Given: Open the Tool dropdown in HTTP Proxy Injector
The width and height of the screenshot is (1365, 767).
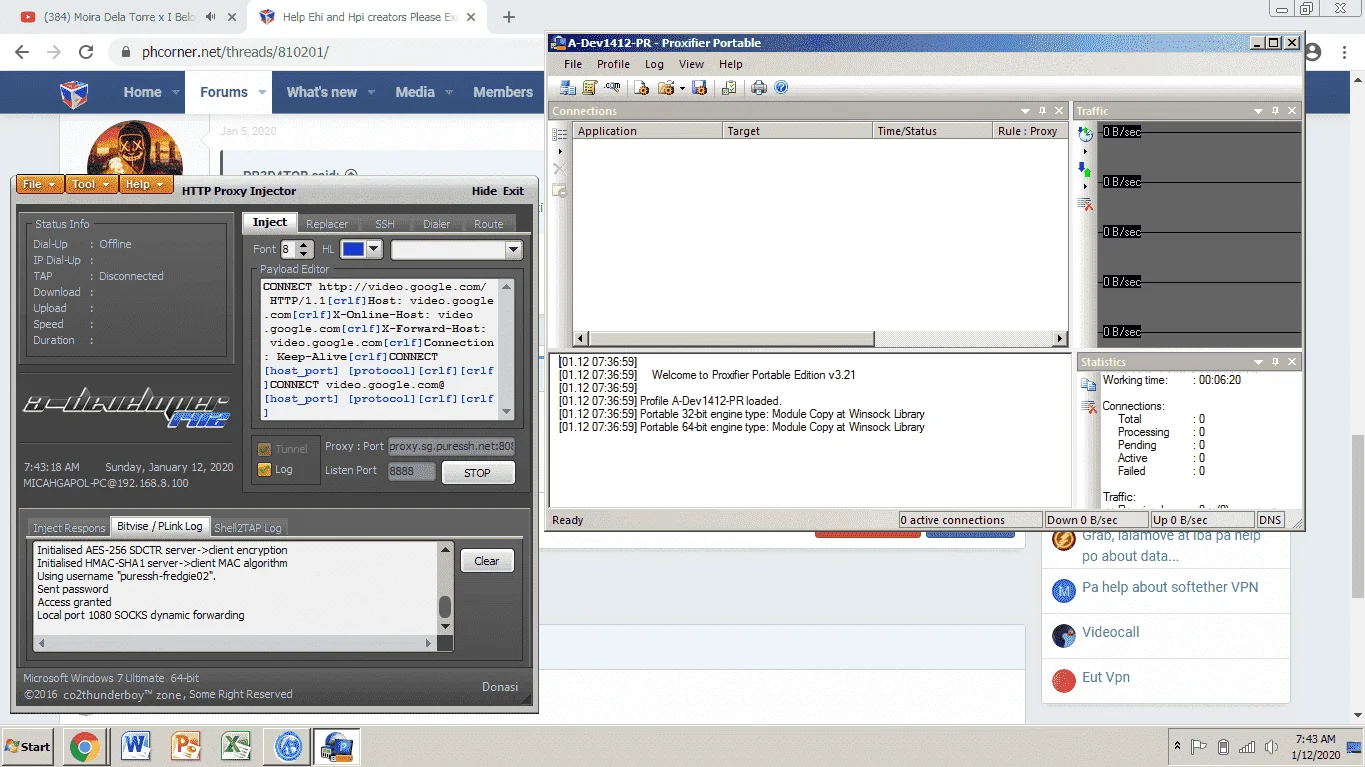Looking at the screenshot, I should point(92,184).
